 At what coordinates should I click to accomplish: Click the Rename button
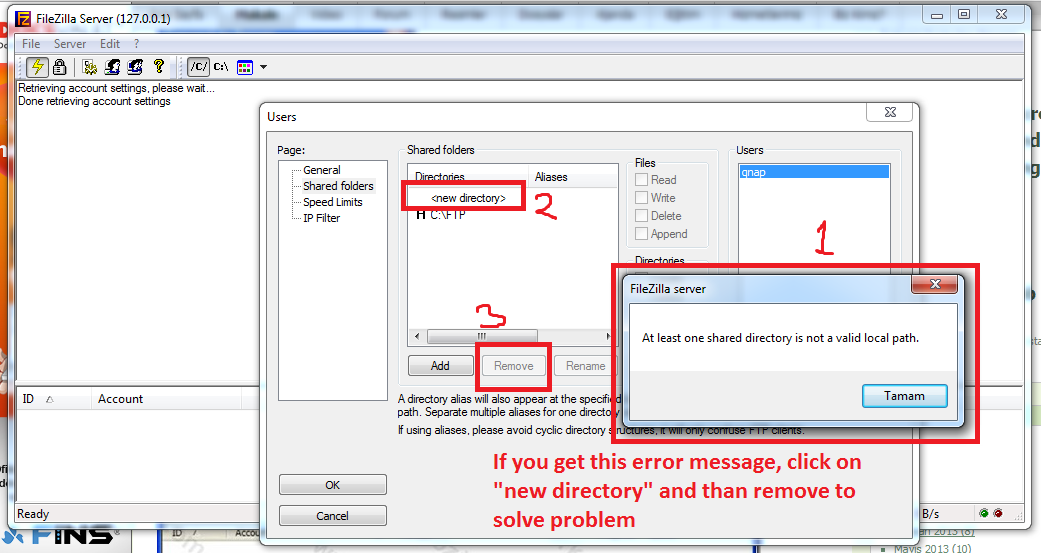pyautogui.click(x=585, y=366)
